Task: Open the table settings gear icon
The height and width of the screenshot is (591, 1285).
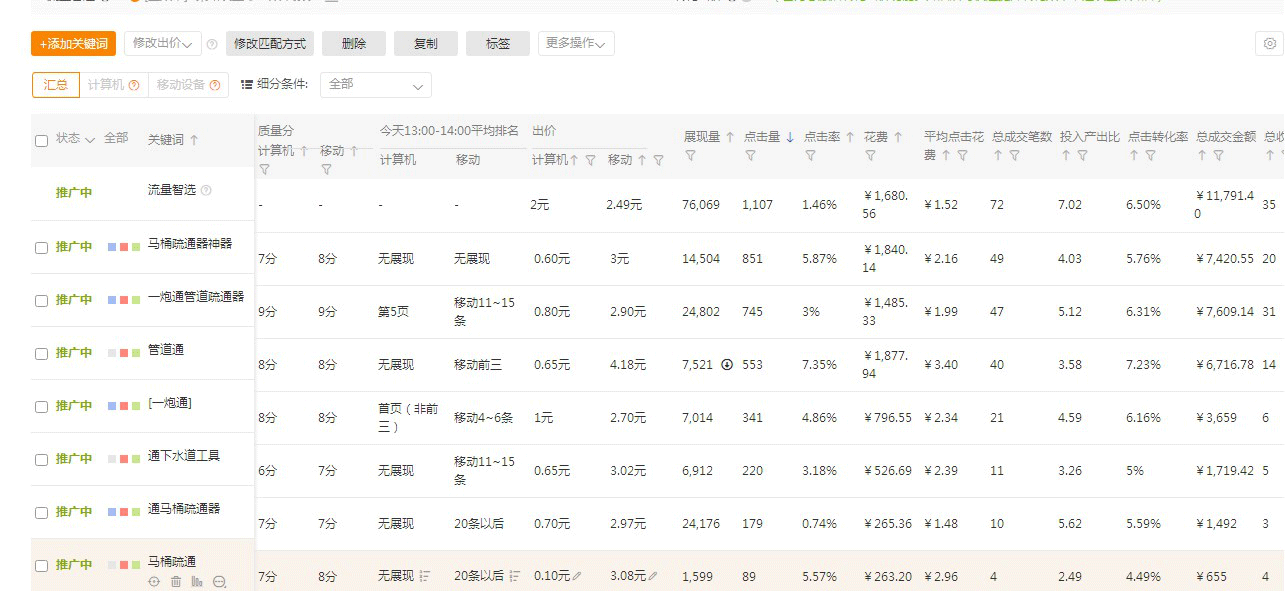Action: [1269, 44]
